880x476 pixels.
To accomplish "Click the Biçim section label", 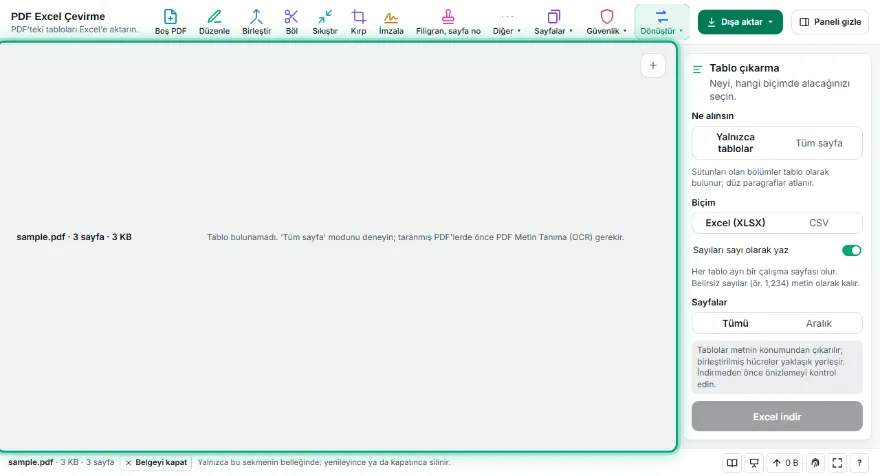I will pos(703,203).
